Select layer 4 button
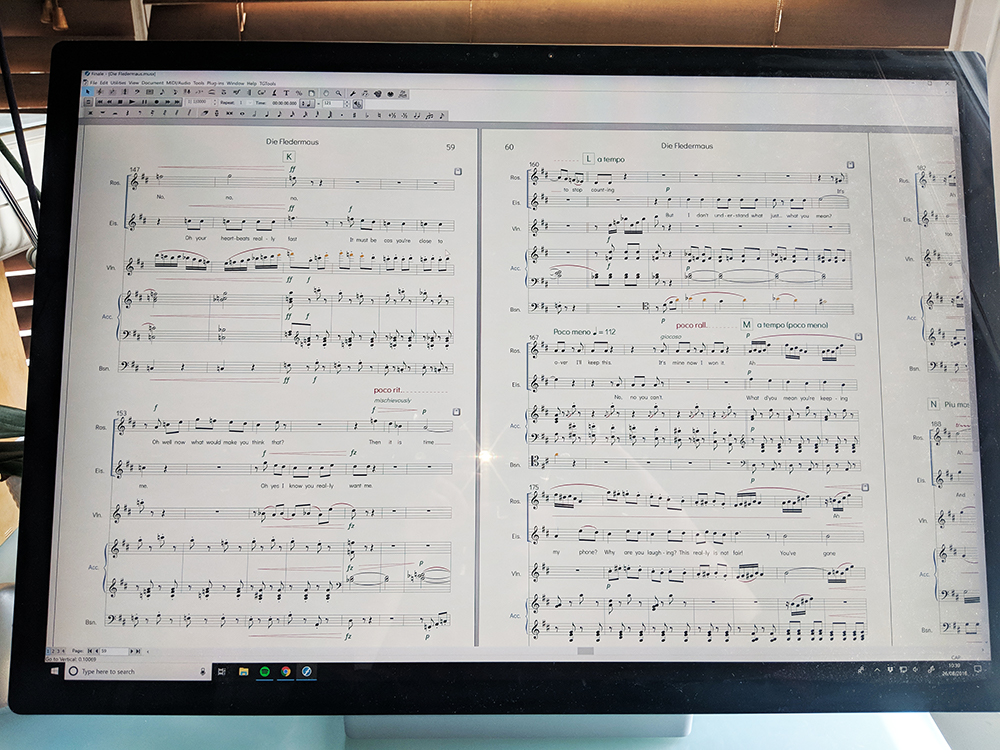The height and width of the screenshot is (750, 1000). click(x=63, y=651)
